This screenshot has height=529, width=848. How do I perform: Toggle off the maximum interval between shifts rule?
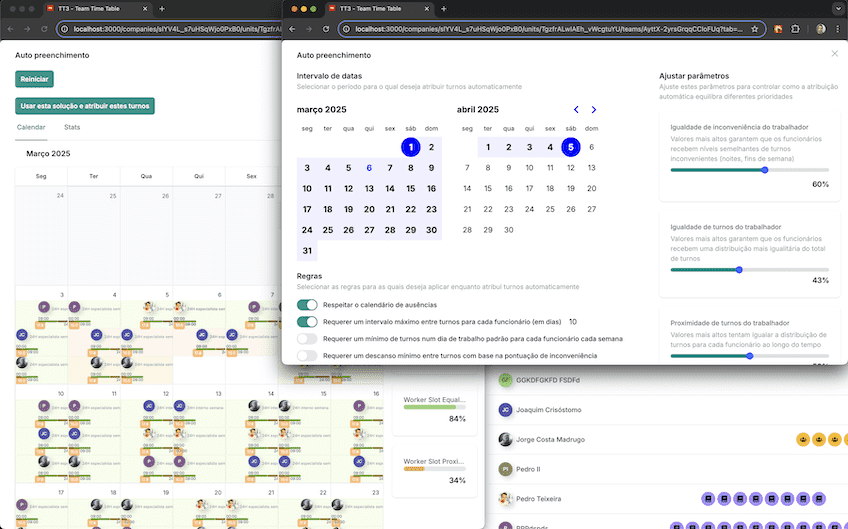click(x=307, y=322)
